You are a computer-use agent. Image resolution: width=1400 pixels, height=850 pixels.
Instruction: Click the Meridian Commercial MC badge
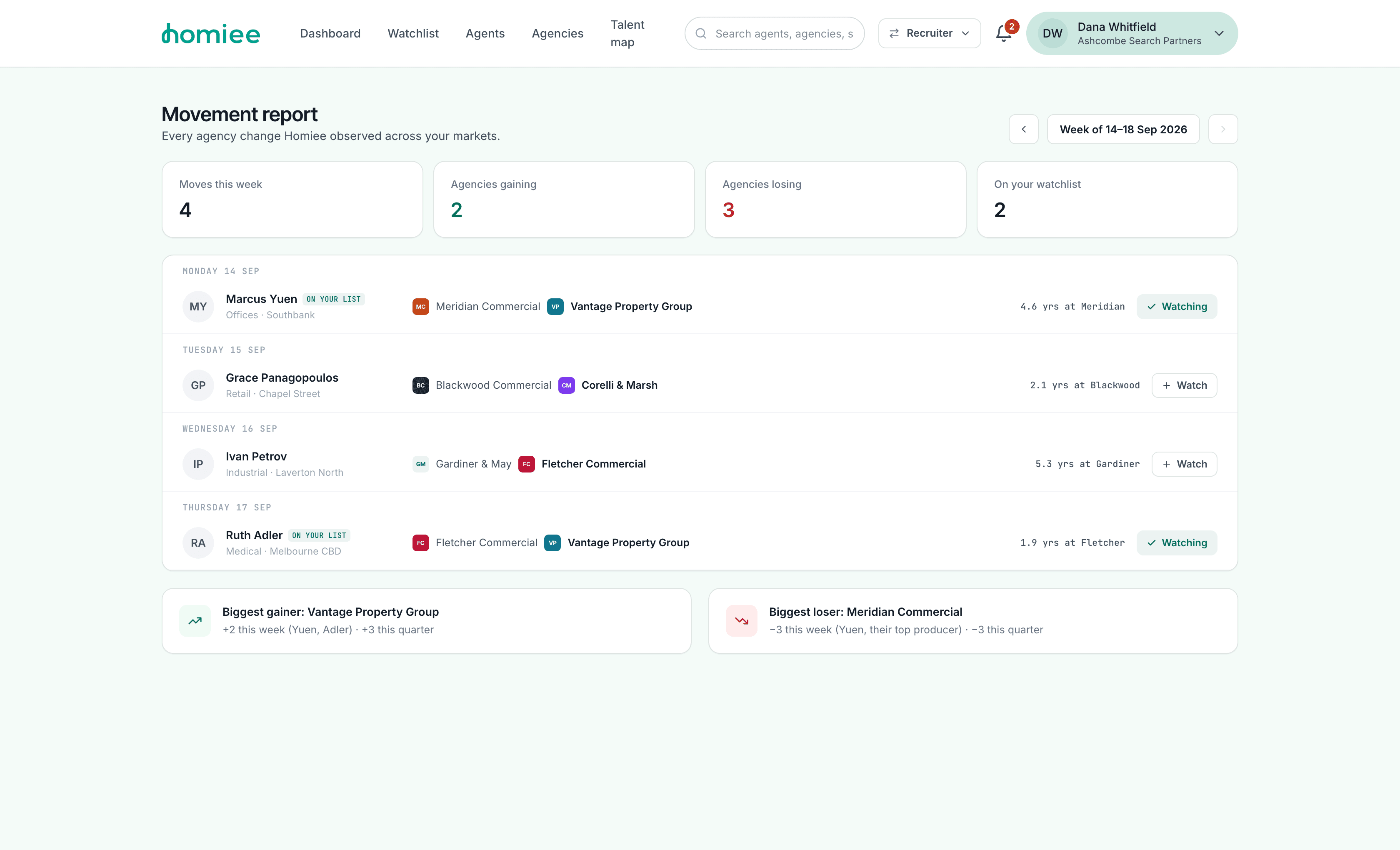tap(420, 306)
